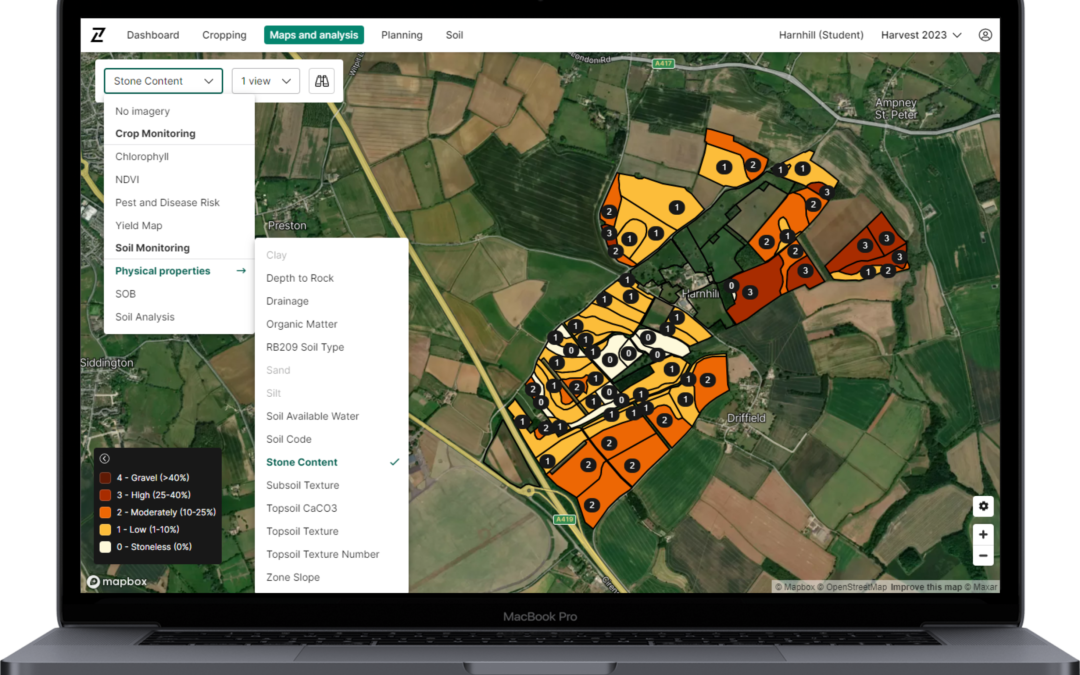Select the Maps and analysis tab
This screenshot has height=675, width=1080.
[x=314, y=34]
